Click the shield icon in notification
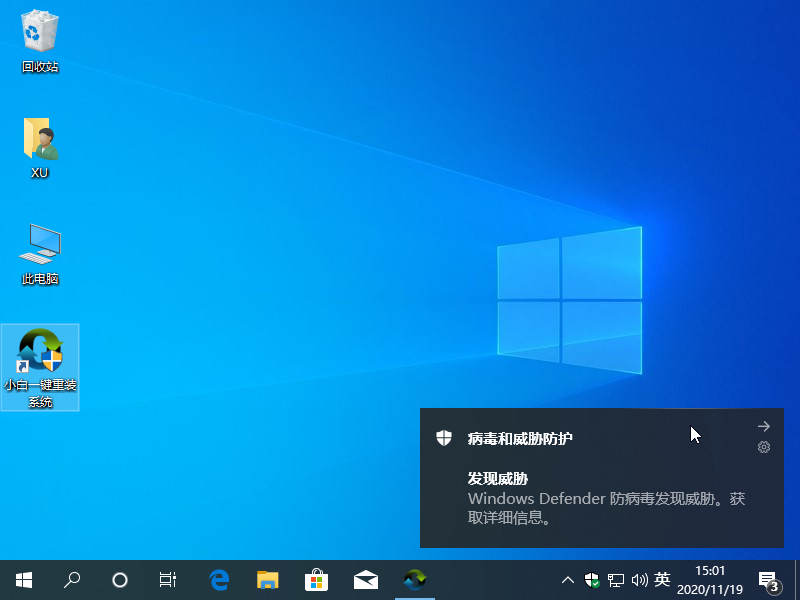Viewport: 800px width, 600px height. pyautogui.click(x=444, y=438)
